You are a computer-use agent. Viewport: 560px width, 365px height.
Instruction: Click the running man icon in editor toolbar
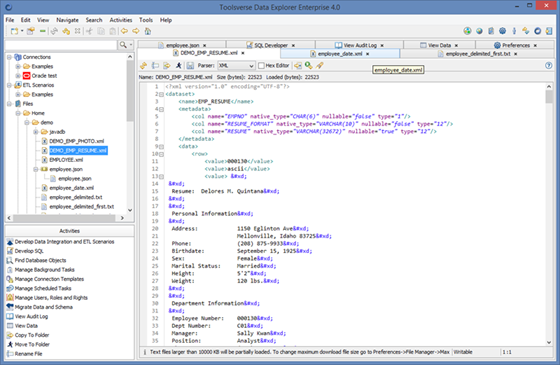(179, 66)
